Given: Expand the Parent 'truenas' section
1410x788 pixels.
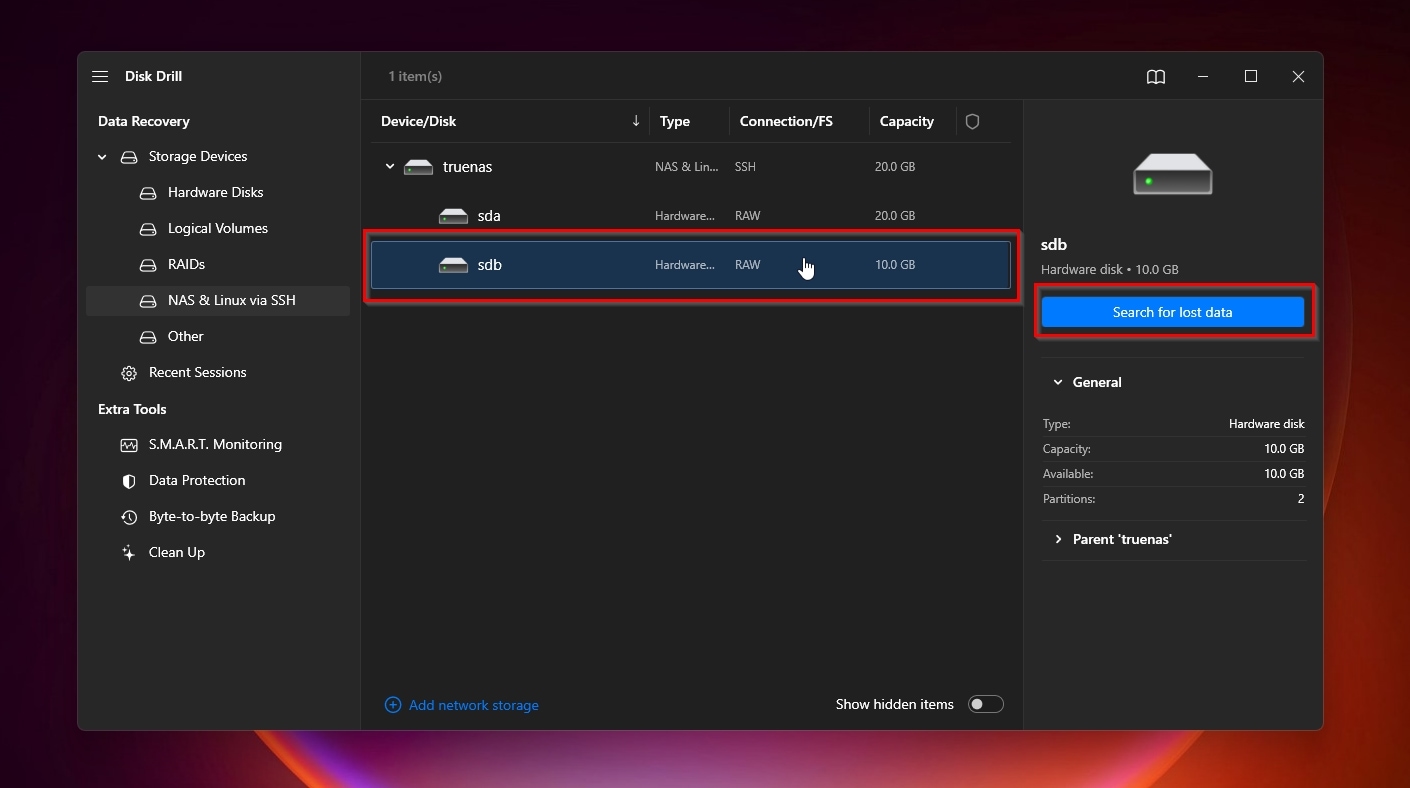Looking at the screenshot, I should 1058,539.
